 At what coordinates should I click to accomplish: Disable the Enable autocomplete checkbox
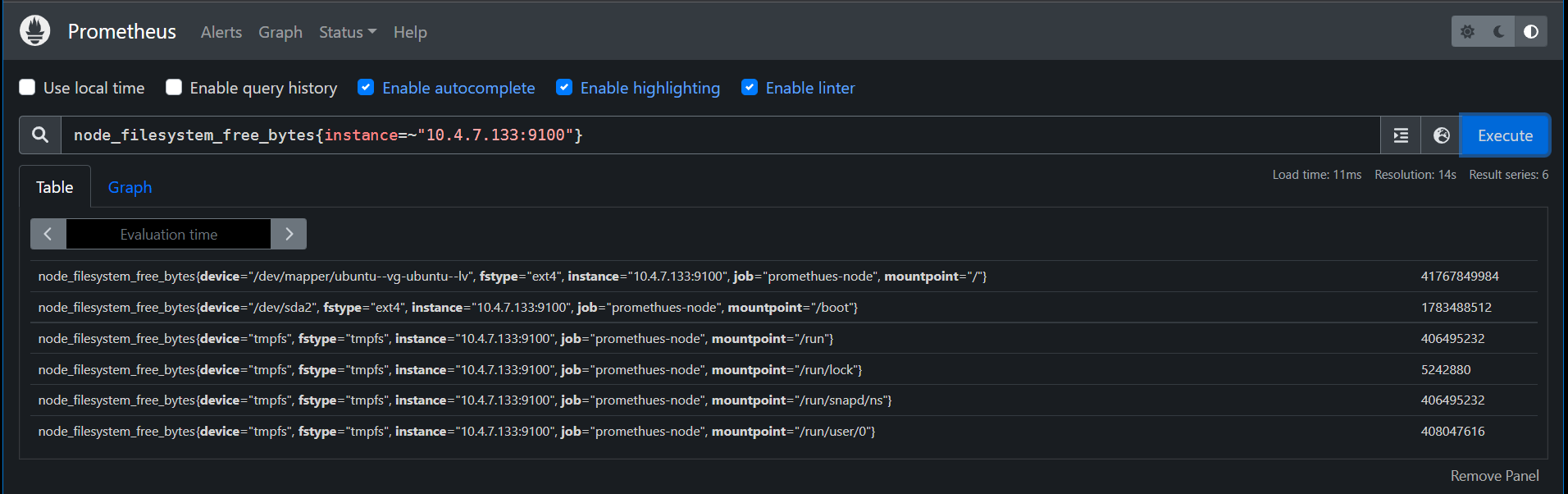366,87
